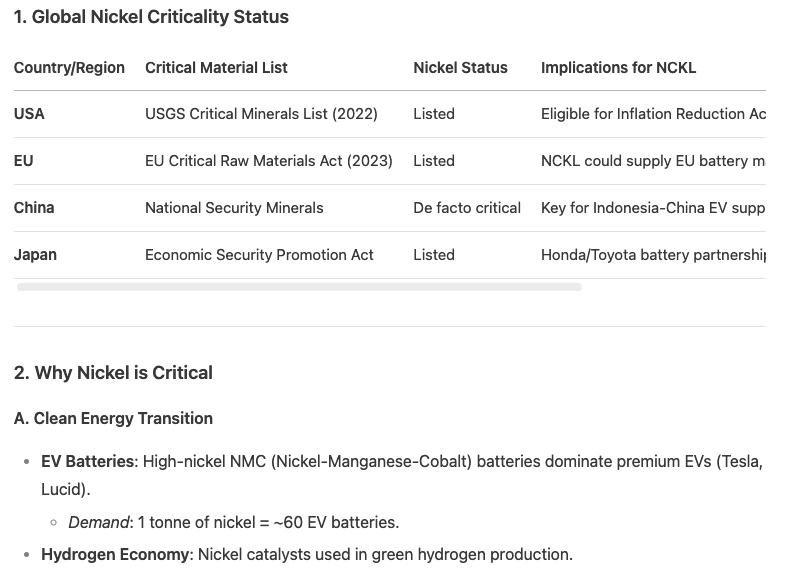Click the table's horizontal scrollbar
787x571 pixels.
[x=299, y=287]
